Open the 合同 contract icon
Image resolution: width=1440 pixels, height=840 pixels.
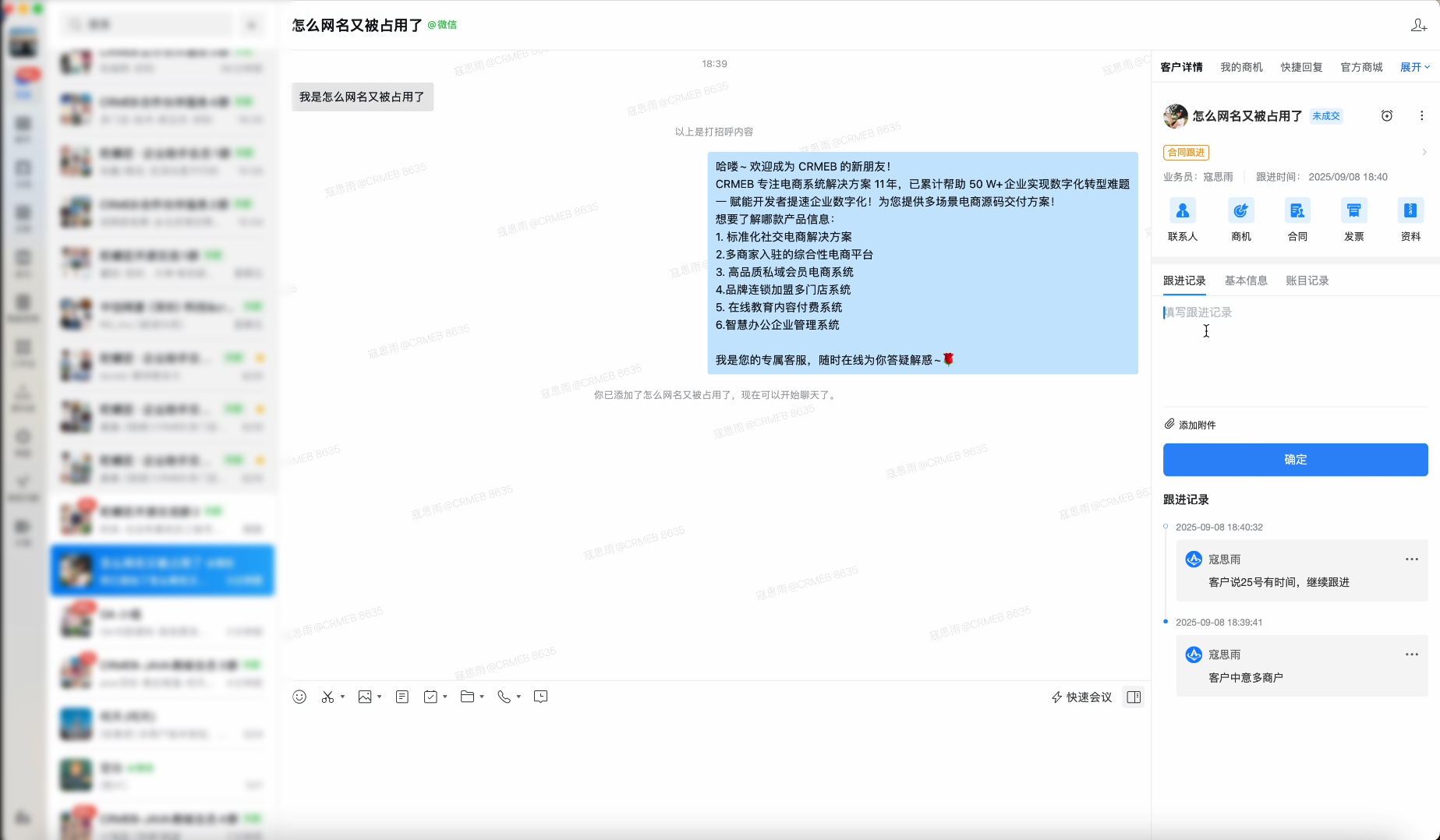(1297, 211)
